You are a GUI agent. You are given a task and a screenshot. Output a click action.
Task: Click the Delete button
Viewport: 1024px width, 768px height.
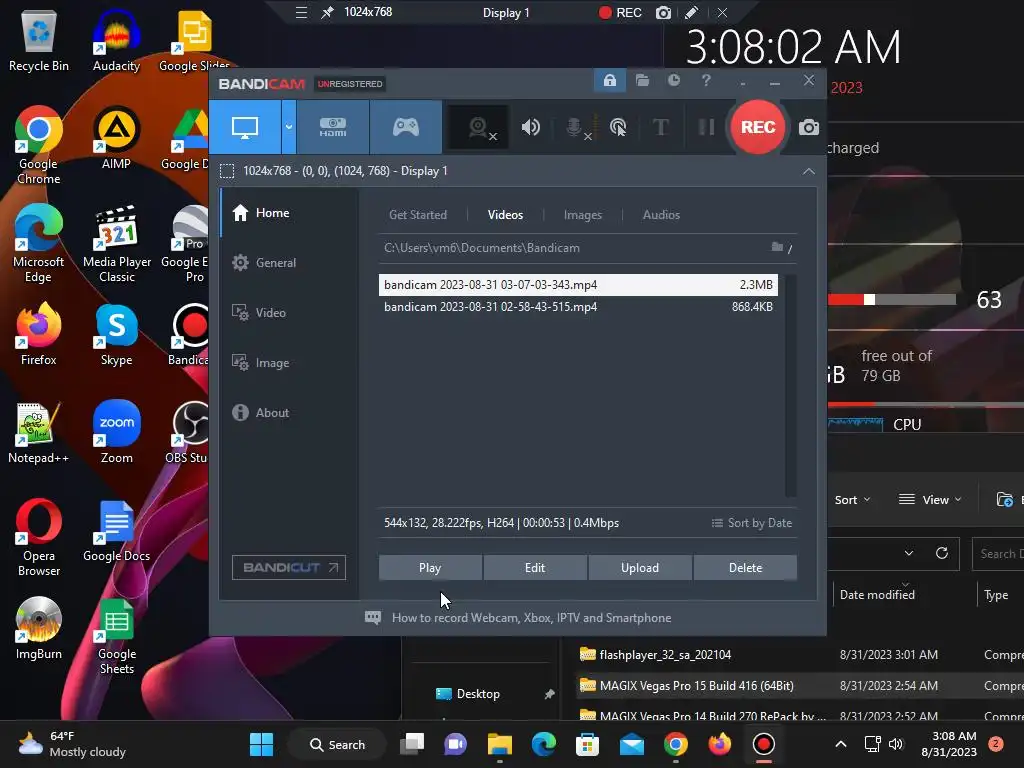pyautogui.click(x=745, y=568)
